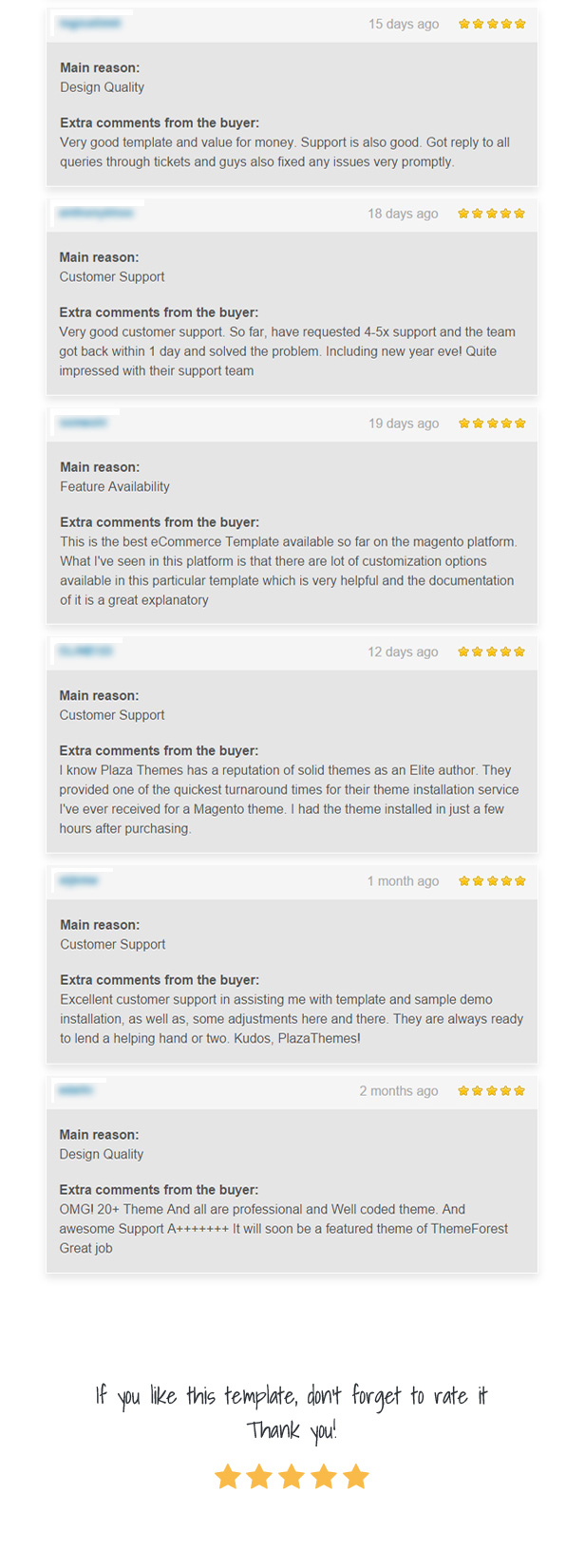Click middle large orange star at bottom

point(292,1476)
